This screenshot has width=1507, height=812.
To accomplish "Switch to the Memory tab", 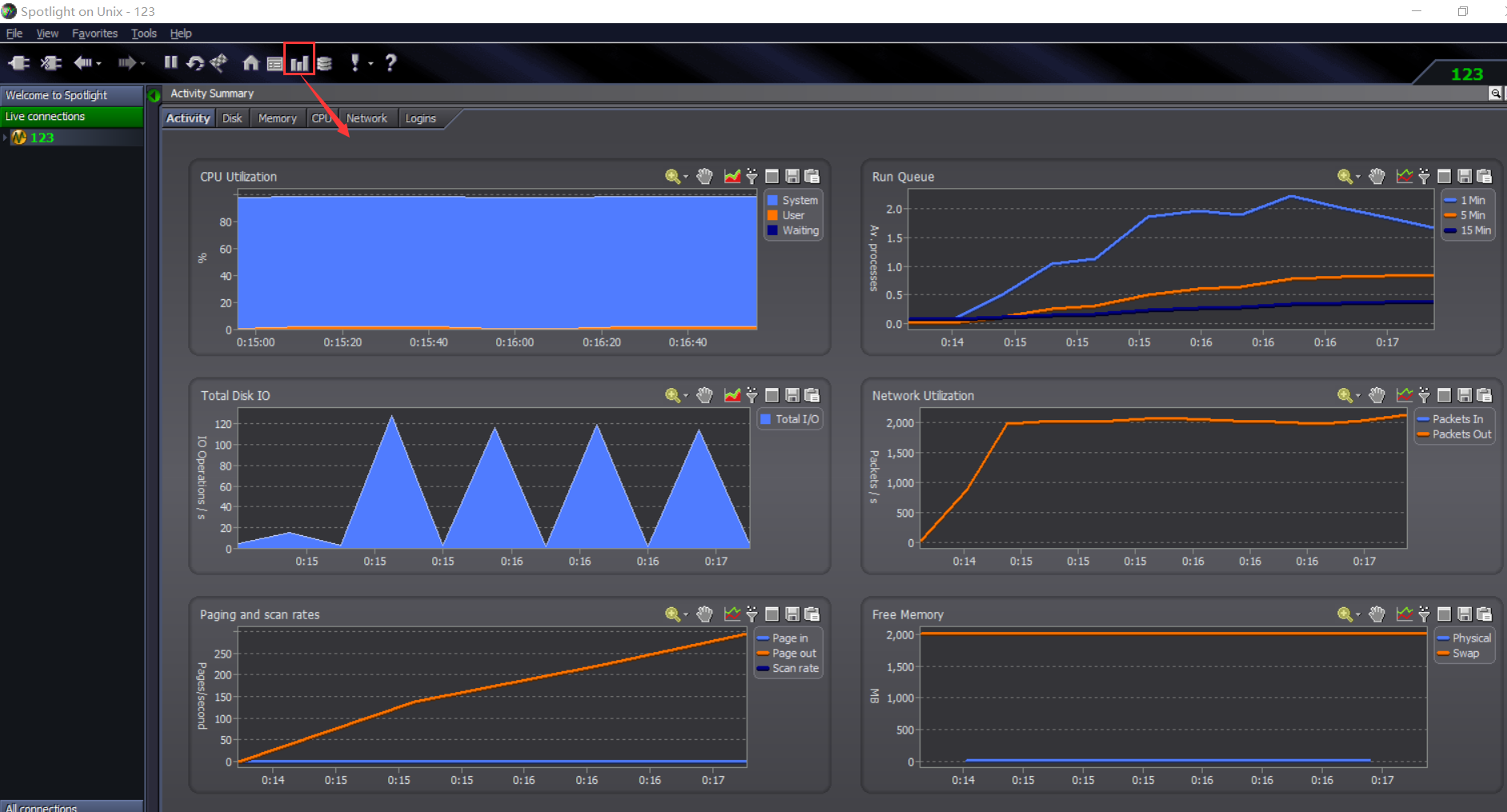I will tap(277, 118).
